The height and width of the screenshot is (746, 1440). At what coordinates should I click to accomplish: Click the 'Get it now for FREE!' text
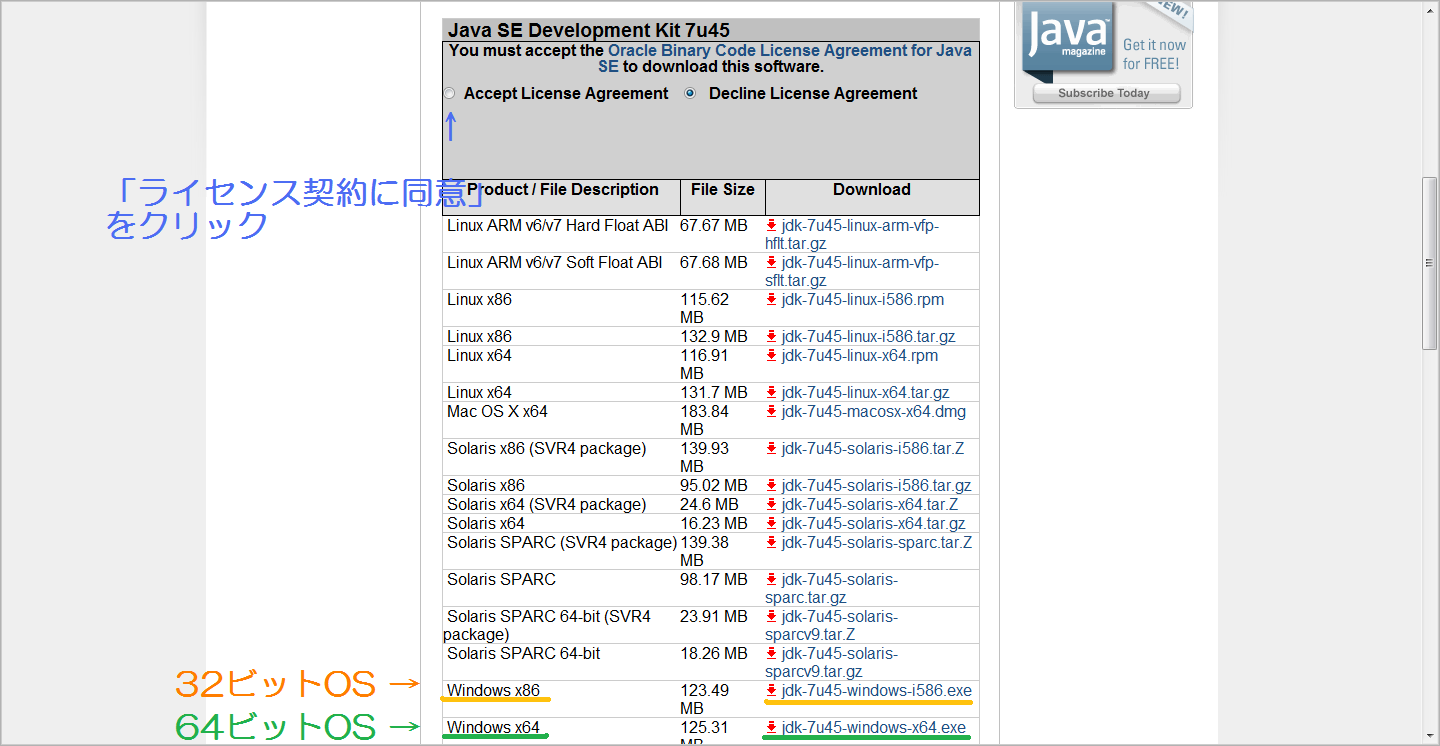(1153, 54)
